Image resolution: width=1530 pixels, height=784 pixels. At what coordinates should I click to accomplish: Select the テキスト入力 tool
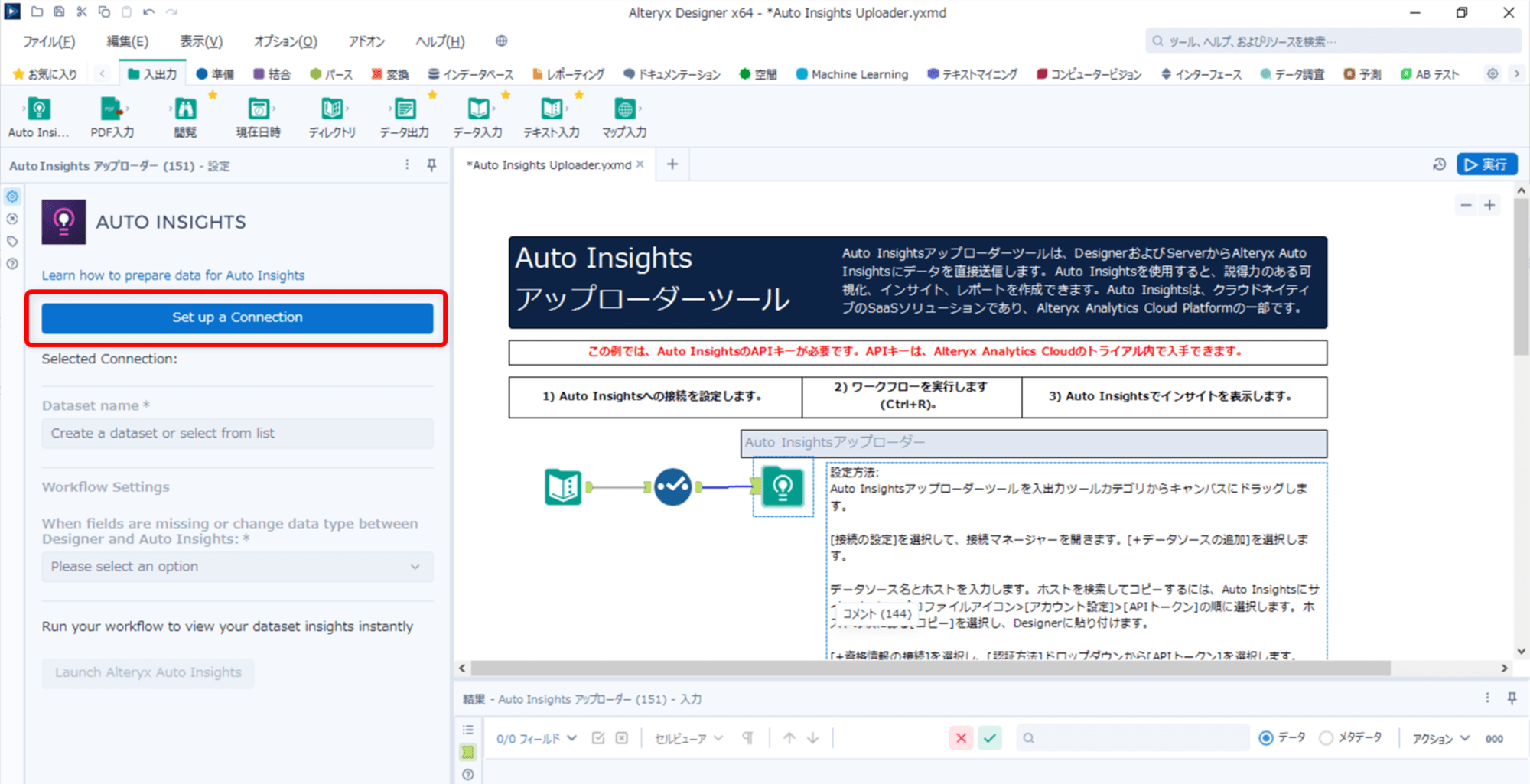coord(552,116)
